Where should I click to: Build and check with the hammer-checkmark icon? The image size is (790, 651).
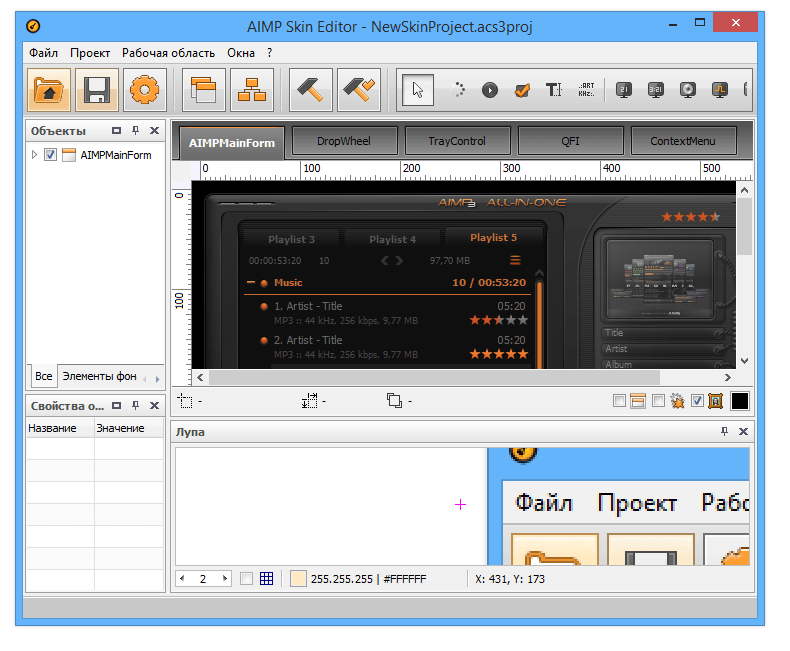click(359, 90)
